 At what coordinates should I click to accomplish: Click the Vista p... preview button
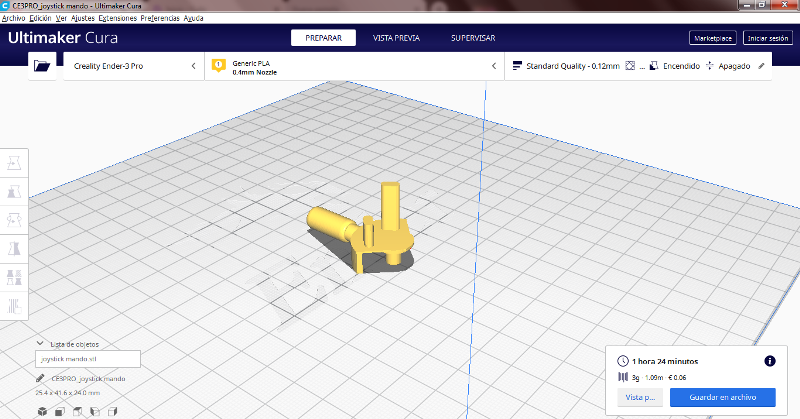(x=640, y=397)
